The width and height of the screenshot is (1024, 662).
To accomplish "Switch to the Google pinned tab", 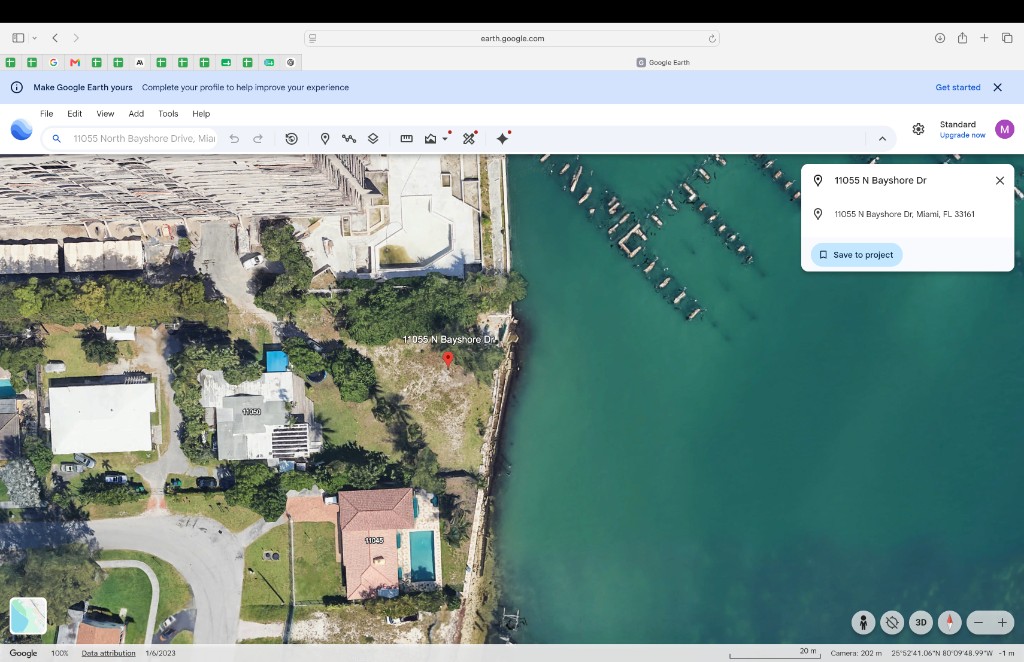I will 54,63.
